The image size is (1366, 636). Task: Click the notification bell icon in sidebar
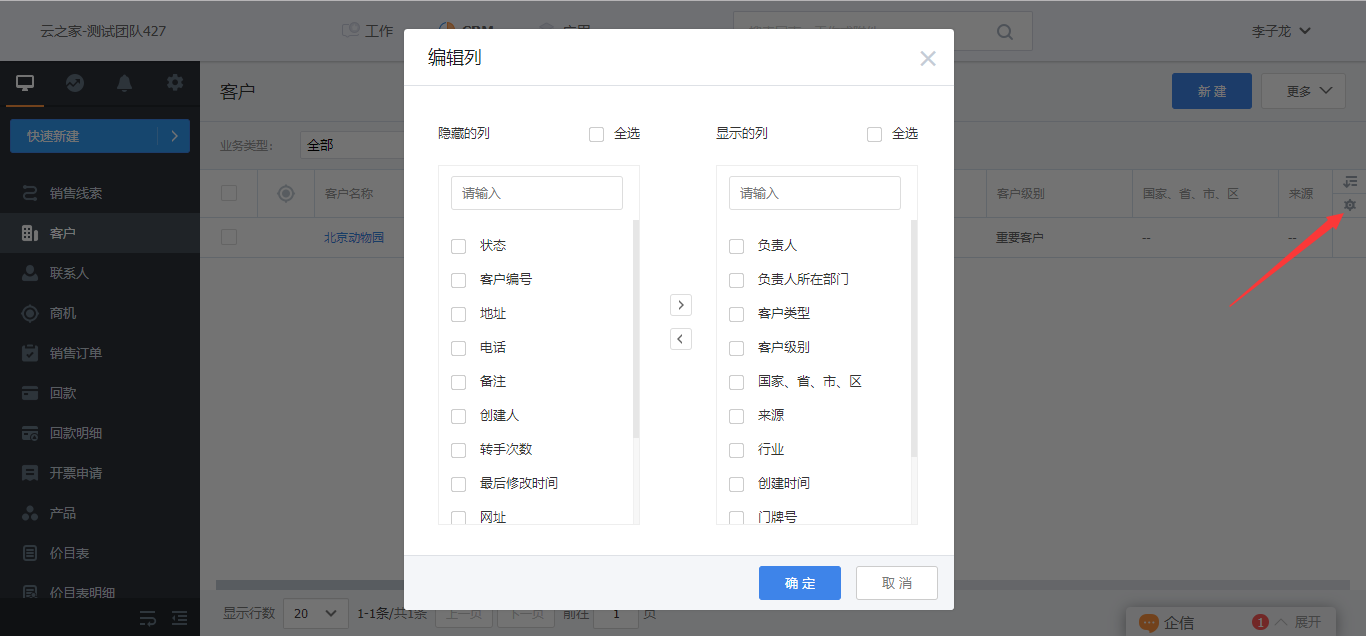(125, 83)
